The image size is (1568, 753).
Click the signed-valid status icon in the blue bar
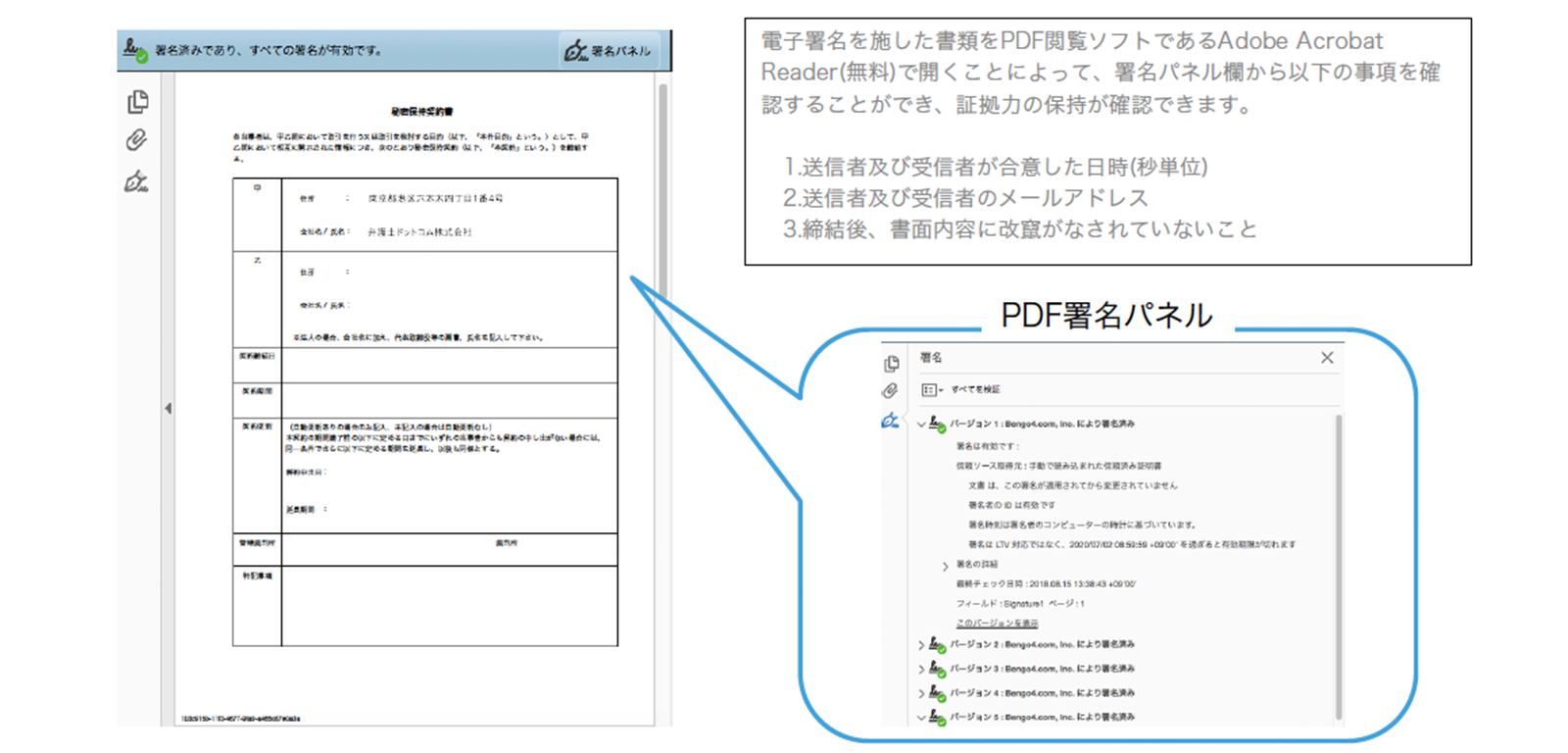pos(135,50)
